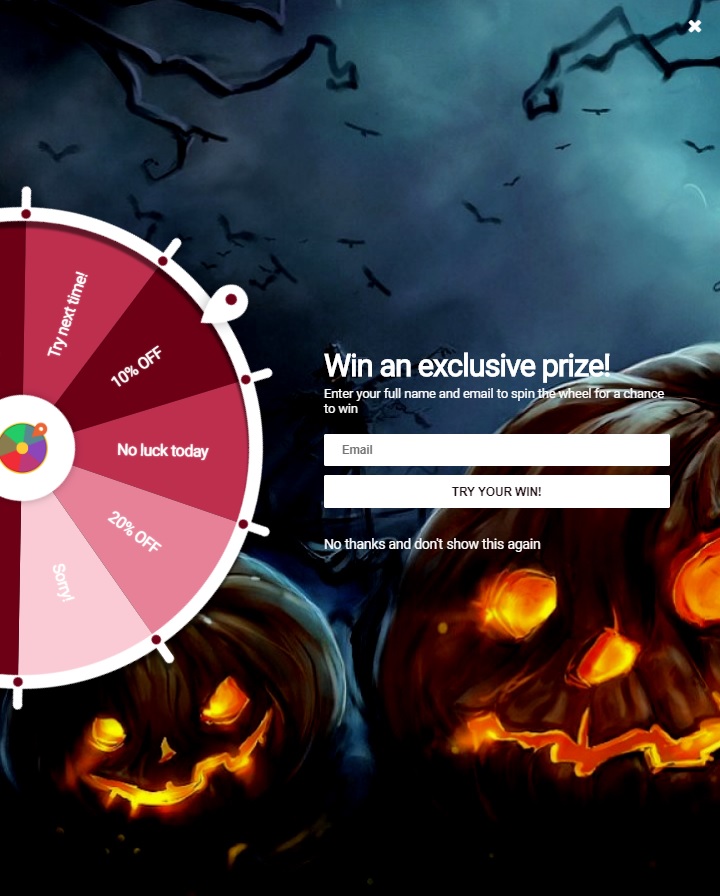Click the colorful wheel logo at center

23,447
